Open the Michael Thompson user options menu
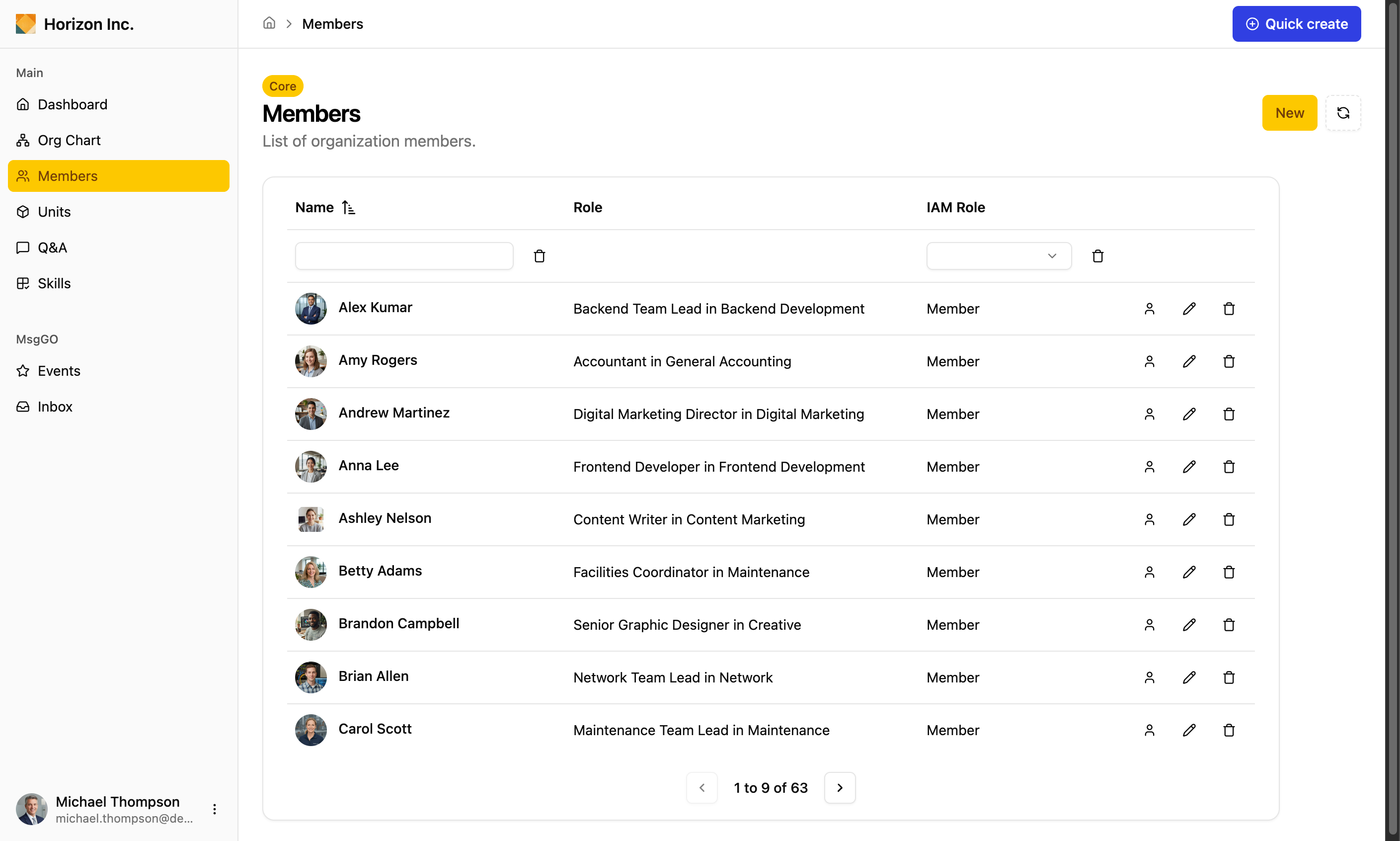1400x841 pixels. point(215,809)
